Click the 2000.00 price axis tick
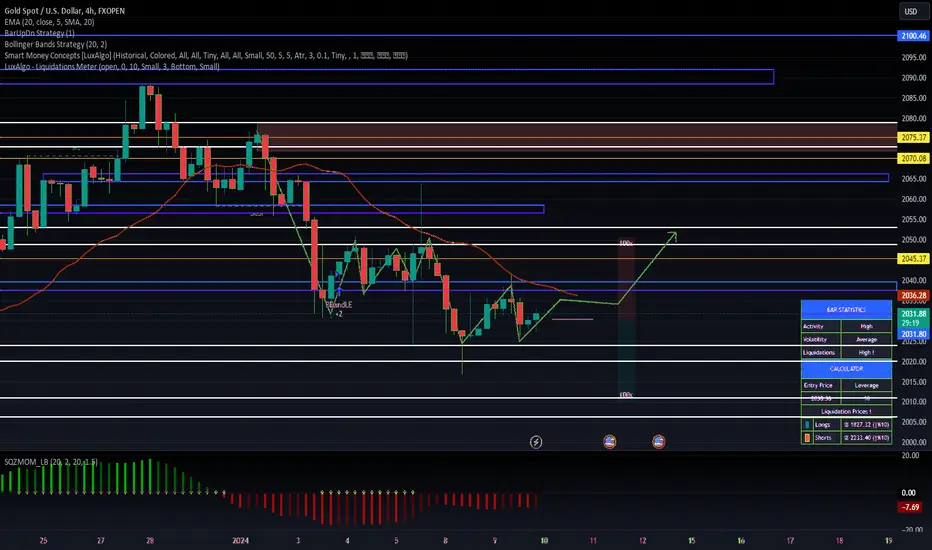Screen dimensions: 932x550 click(x=914, y=442)
